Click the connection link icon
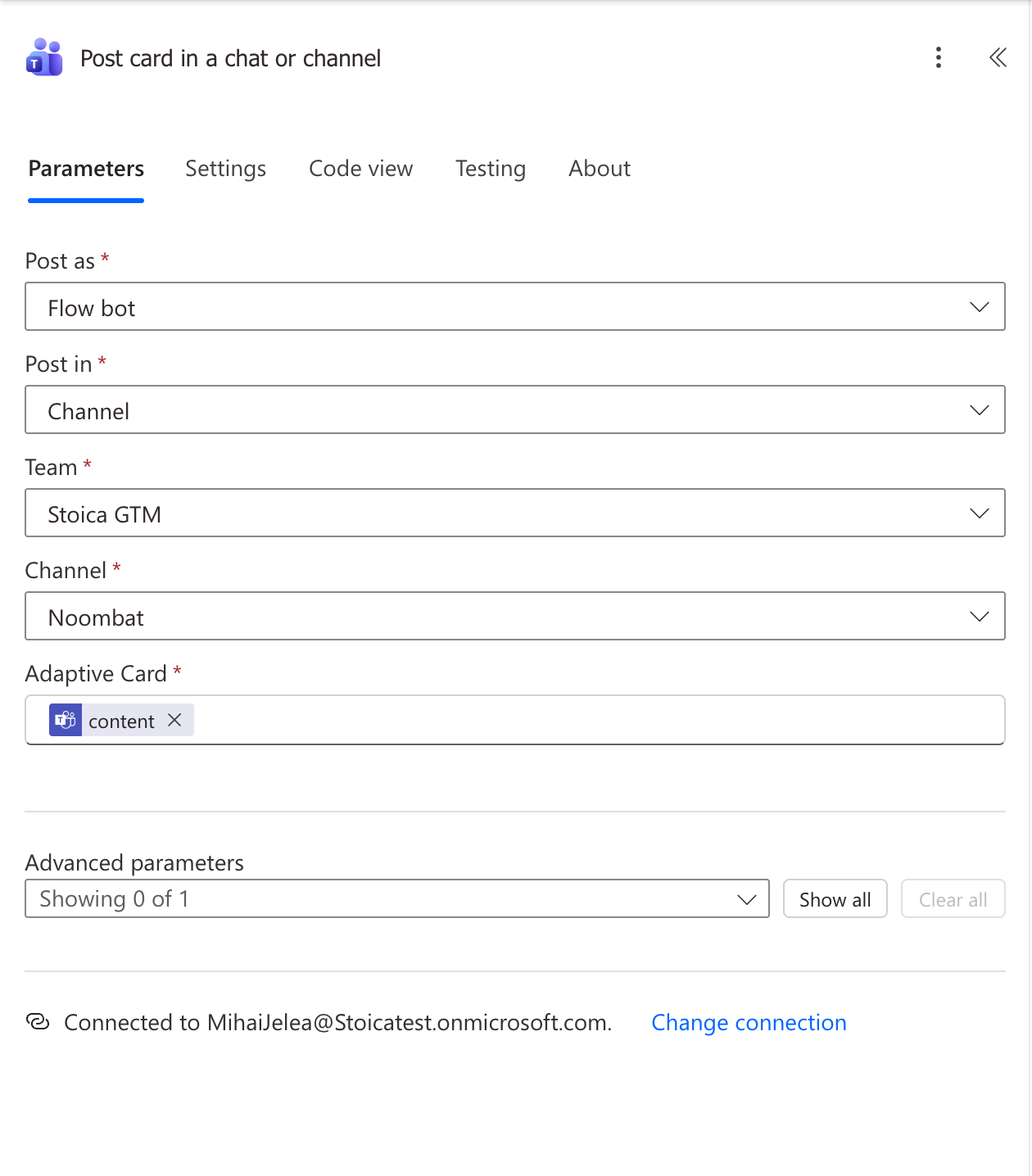The width and height of the screenshot is (1032, 1176). click(x=38, y=1021)
